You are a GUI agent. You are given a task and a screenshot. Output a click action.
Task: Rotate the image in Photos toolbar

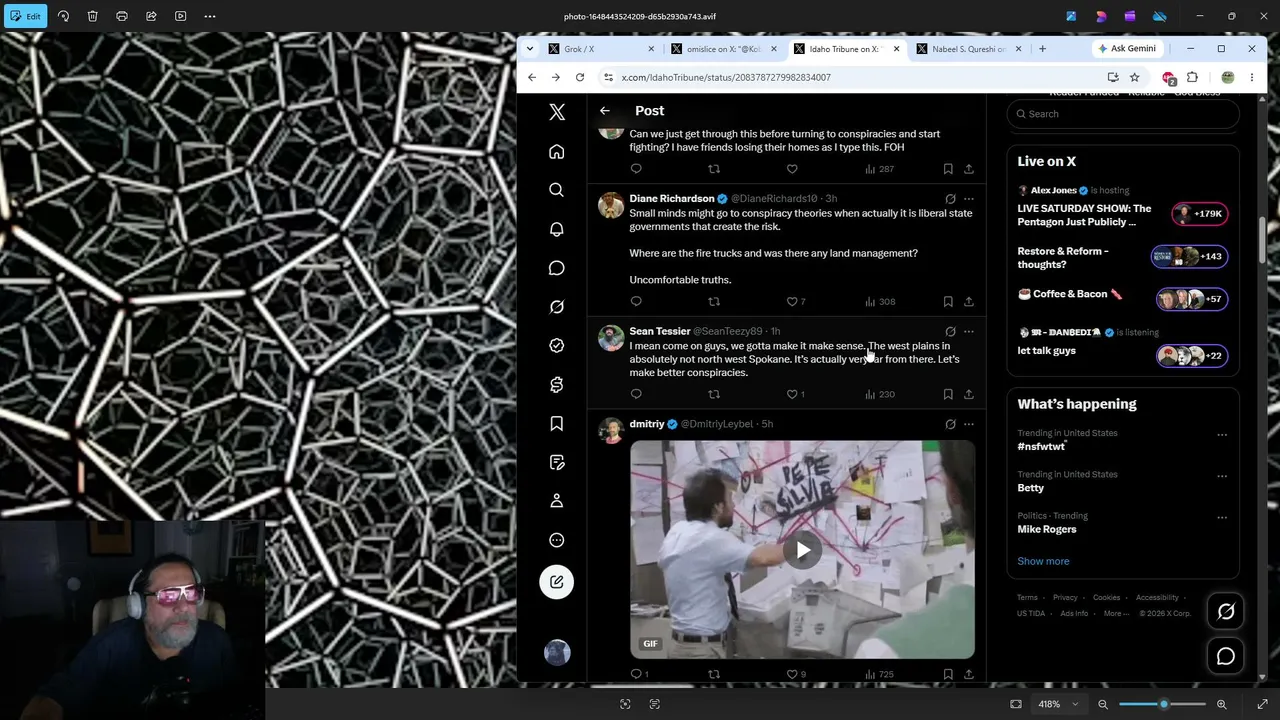click(63, 16)
